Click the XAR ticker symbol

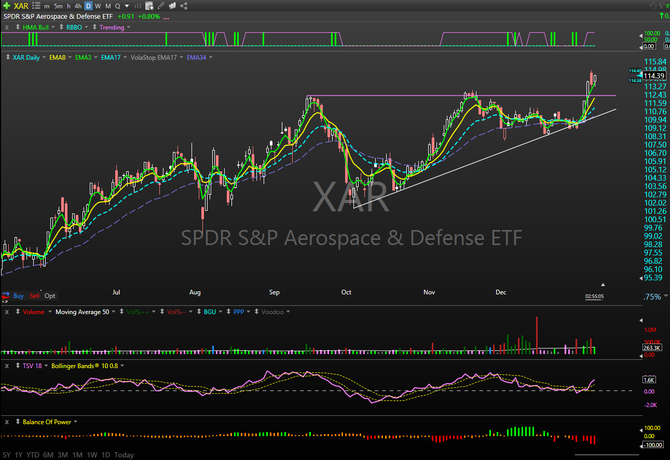point(21,6)
